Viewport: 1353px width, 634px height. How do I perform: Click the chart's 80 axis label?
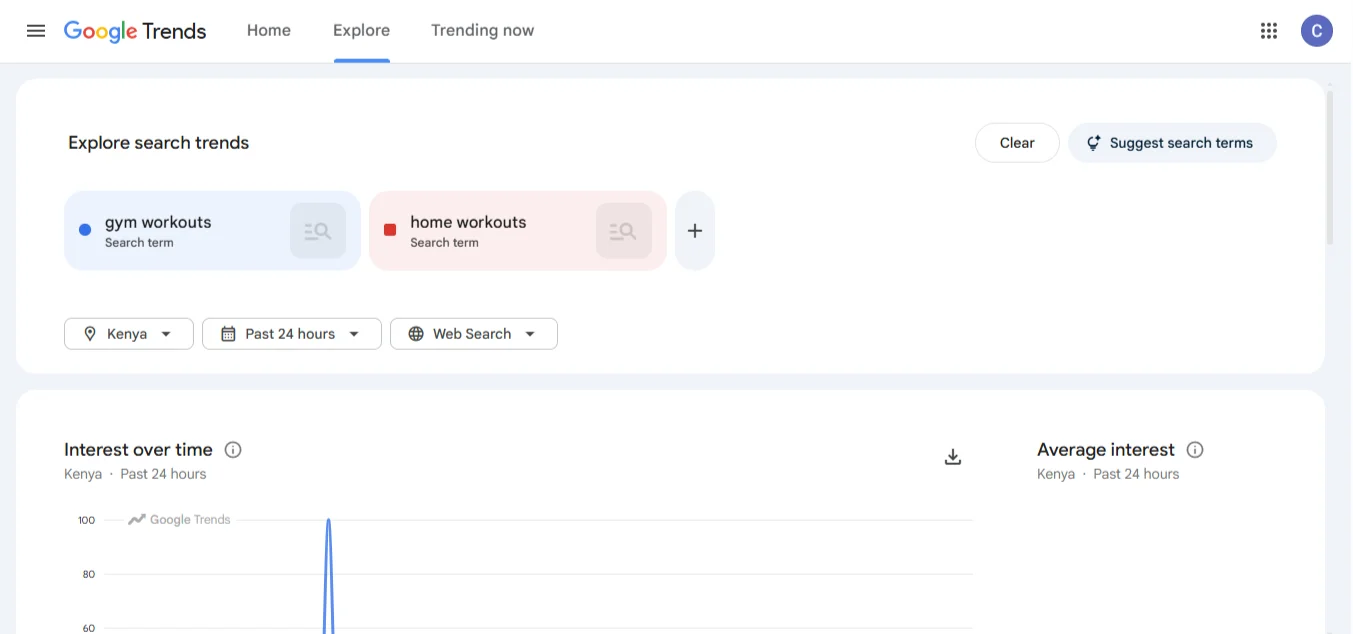89,574
